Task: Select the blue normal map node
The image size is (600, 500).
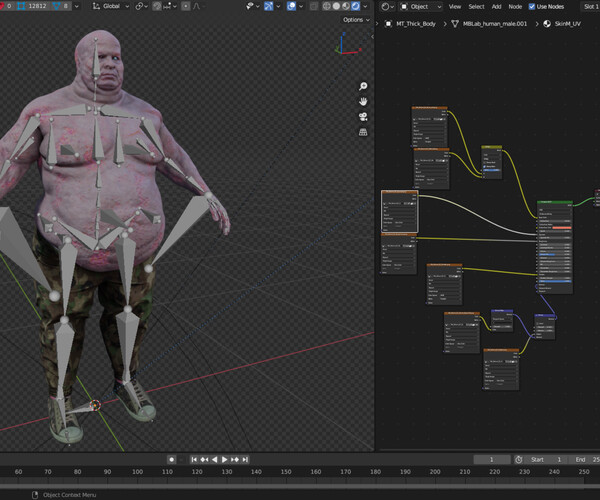Action: tap(502, 321)
